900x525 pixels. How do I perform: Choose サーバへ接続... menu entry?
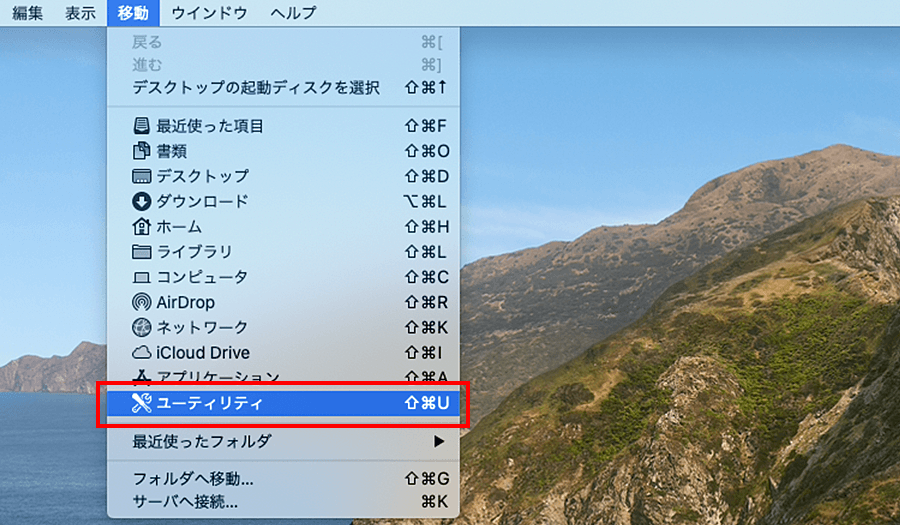(185, 501)
